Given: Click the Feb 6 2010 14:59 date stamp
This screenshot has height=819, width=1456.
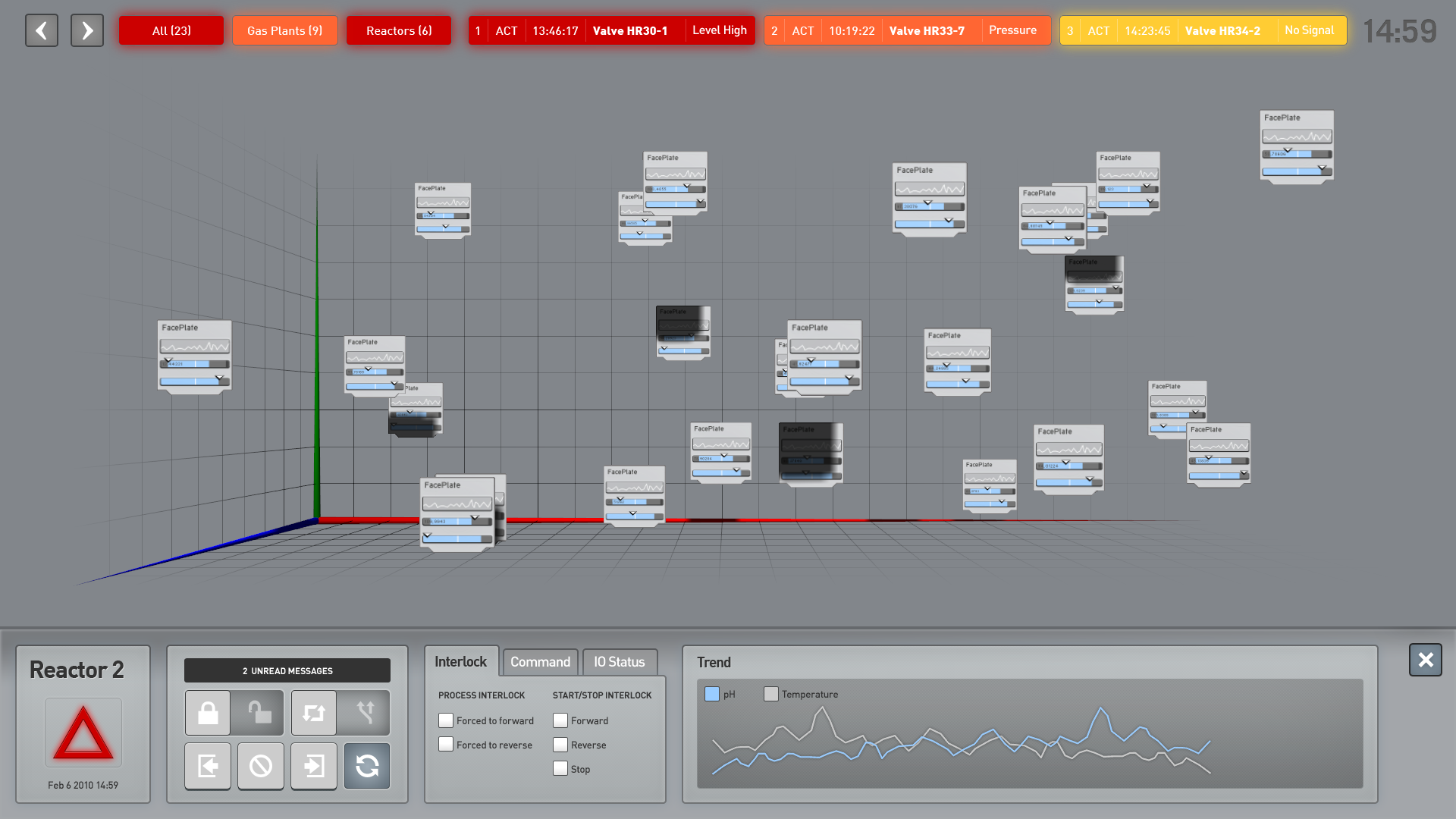Looking at the screenshot, I should [83, 785].
